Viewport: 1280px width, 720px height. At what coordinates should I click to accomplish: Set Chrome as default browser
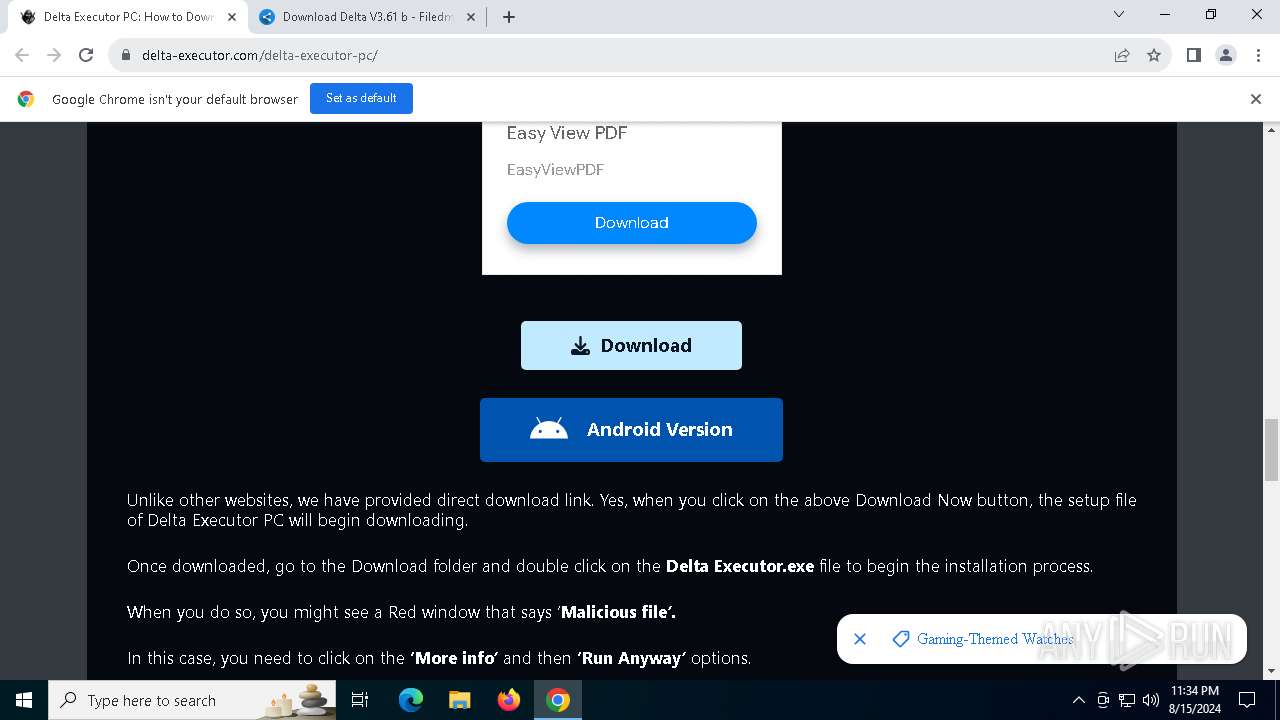[361, 98]
